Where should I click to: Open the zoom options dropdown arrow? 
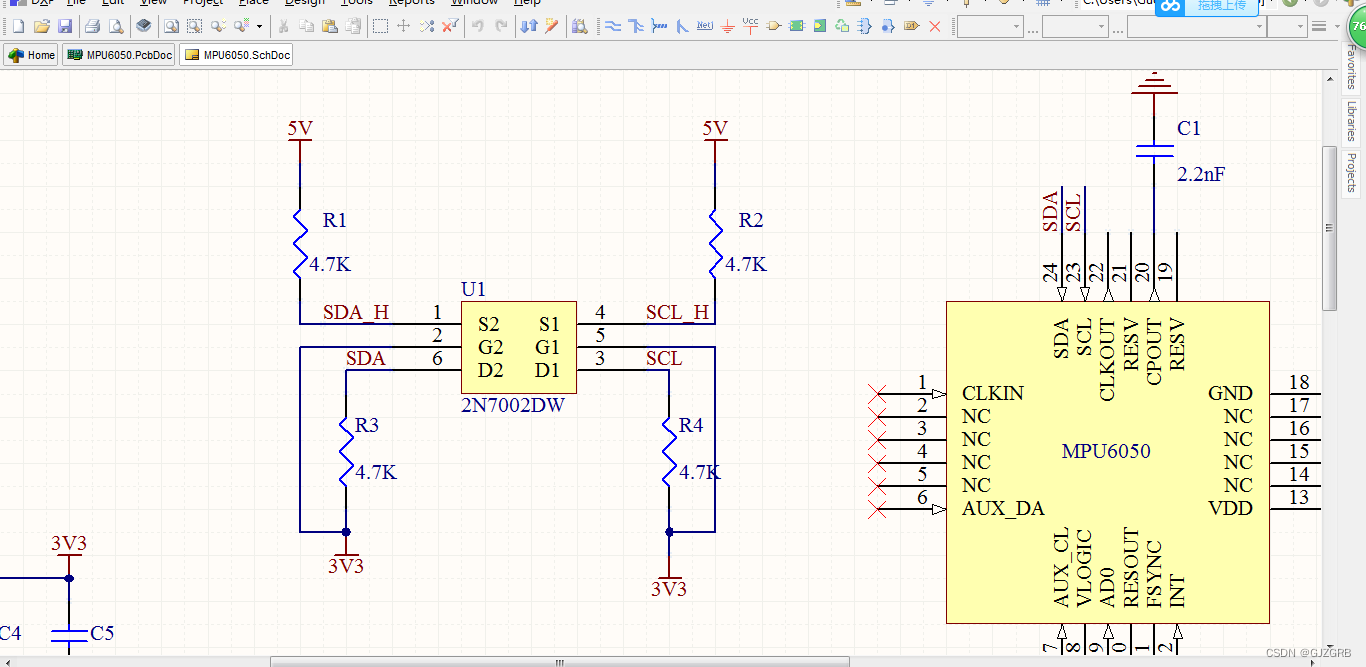[260, 26]
